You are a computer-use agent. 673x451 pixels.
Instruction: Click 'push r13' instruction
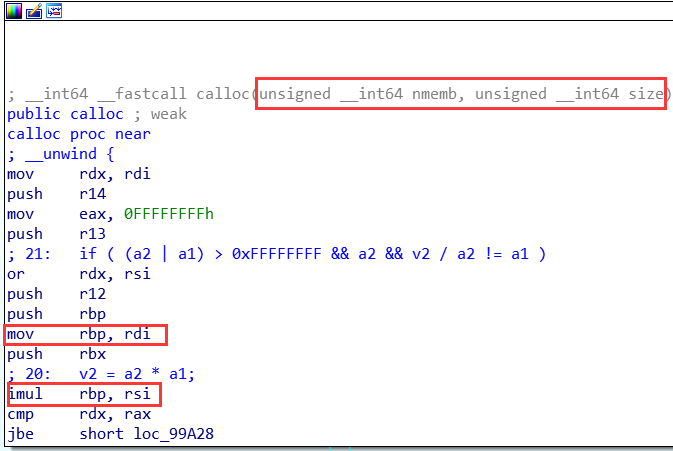tap(57, 234)
